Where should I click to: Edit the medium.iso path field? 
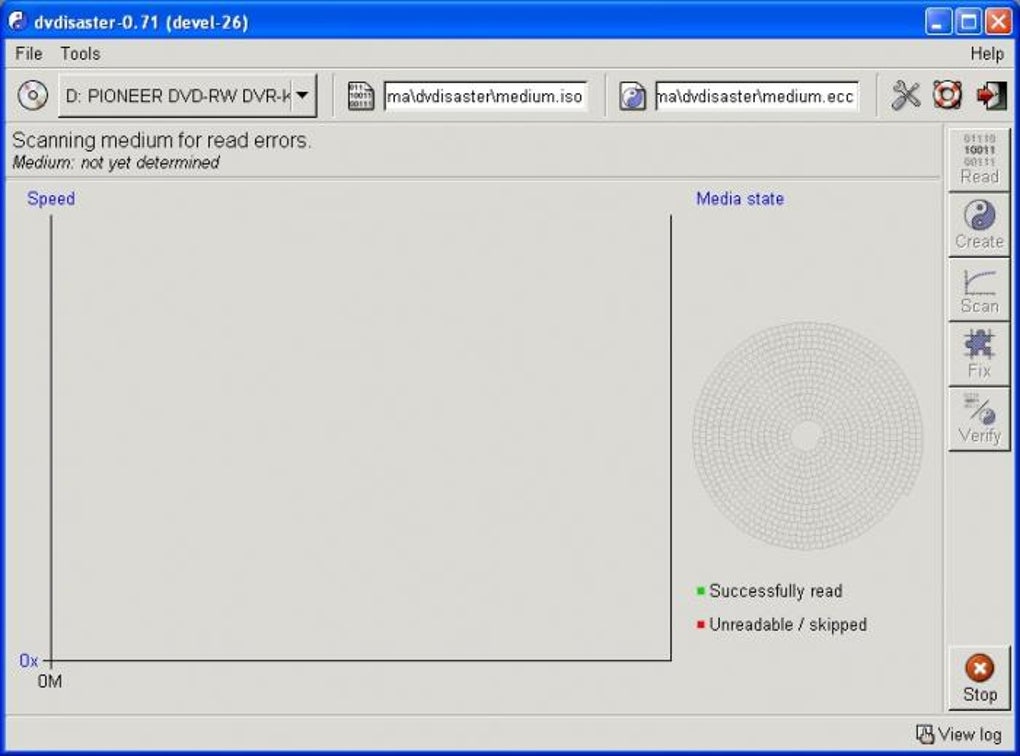(x=485, y=96)
